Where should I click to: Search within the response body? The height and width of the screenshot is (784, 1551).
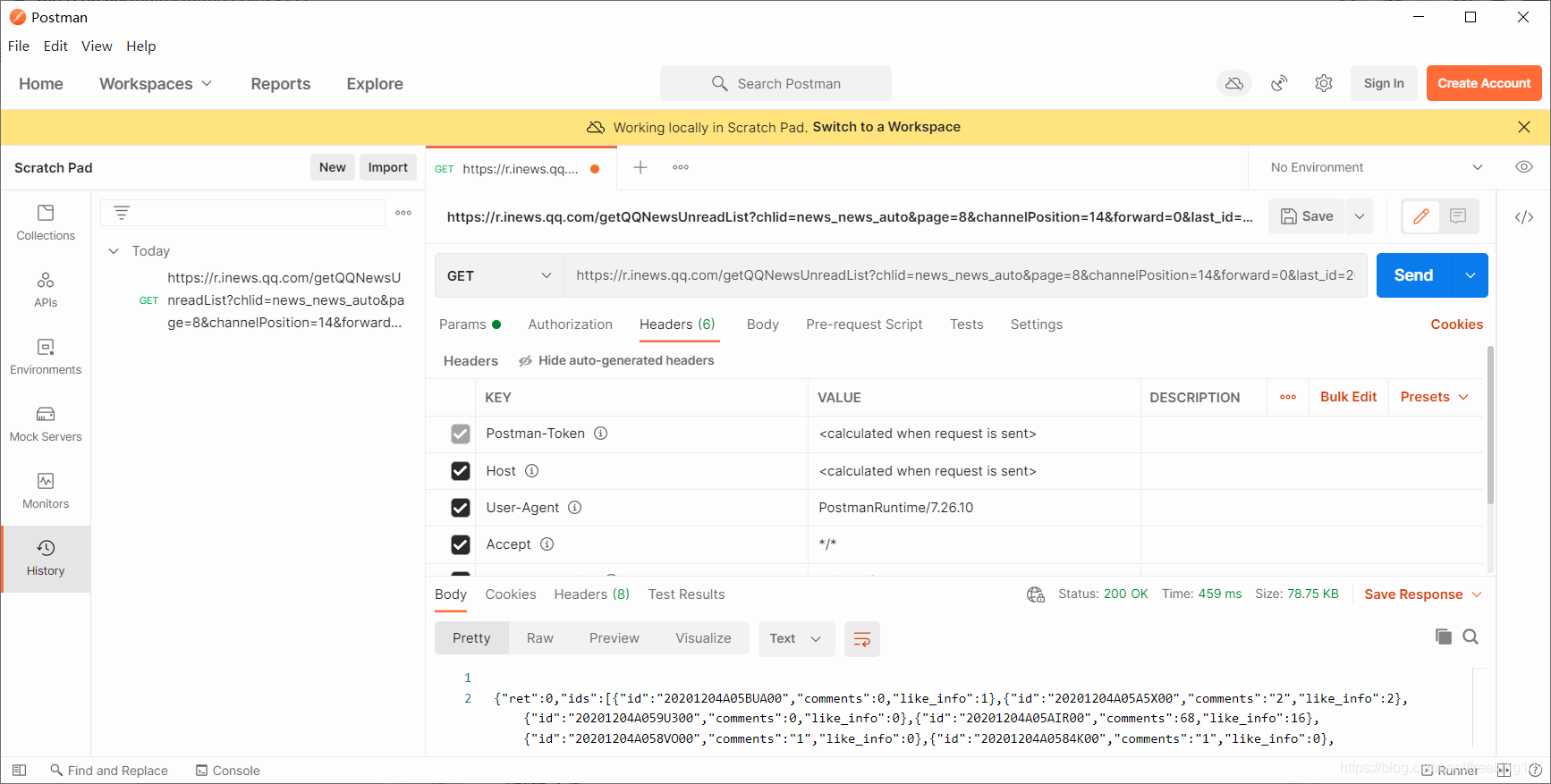click(x=1470, y=636)
